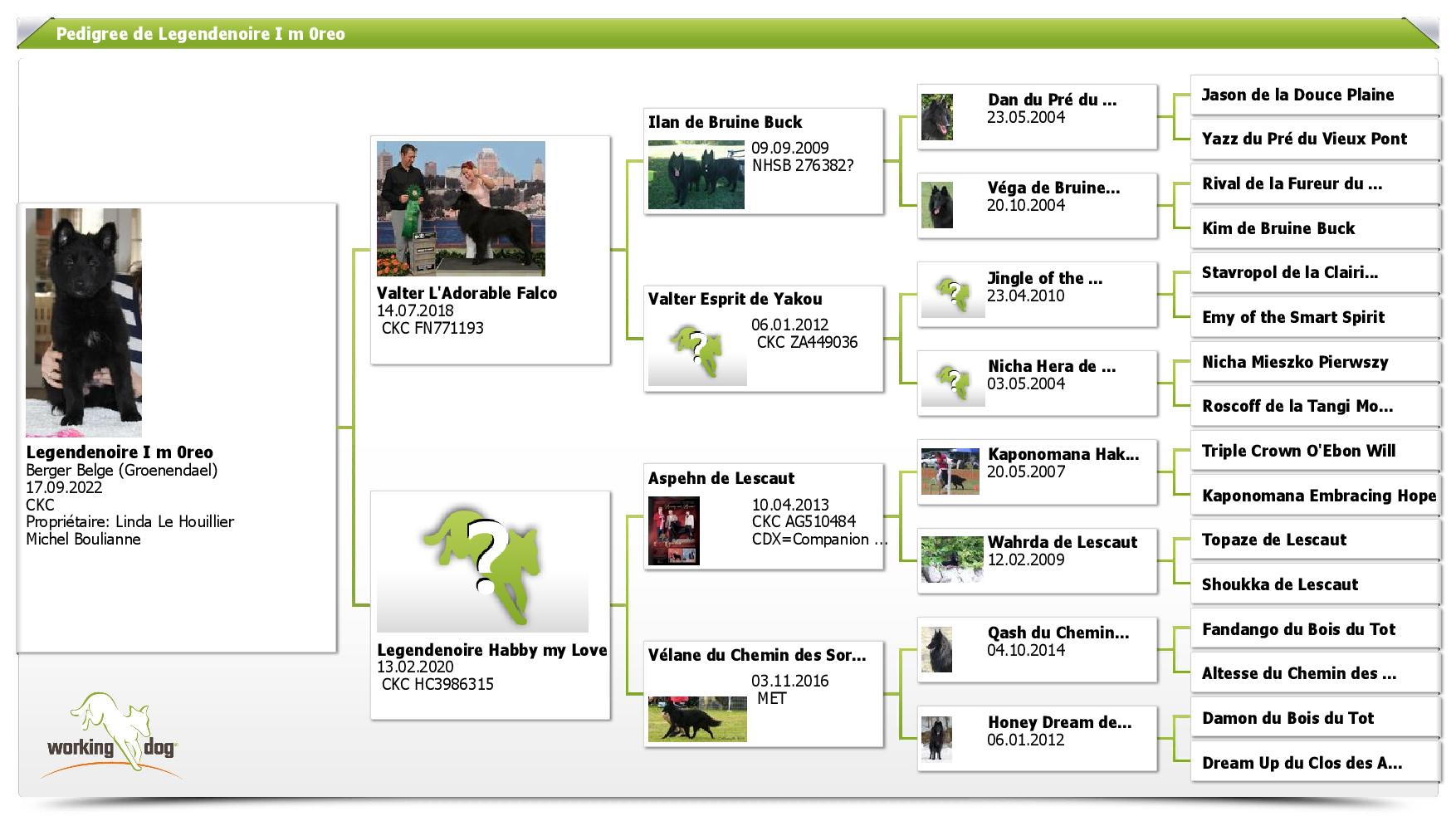Open Dan du Pré du ... thumbnail

tap(937, 116)
